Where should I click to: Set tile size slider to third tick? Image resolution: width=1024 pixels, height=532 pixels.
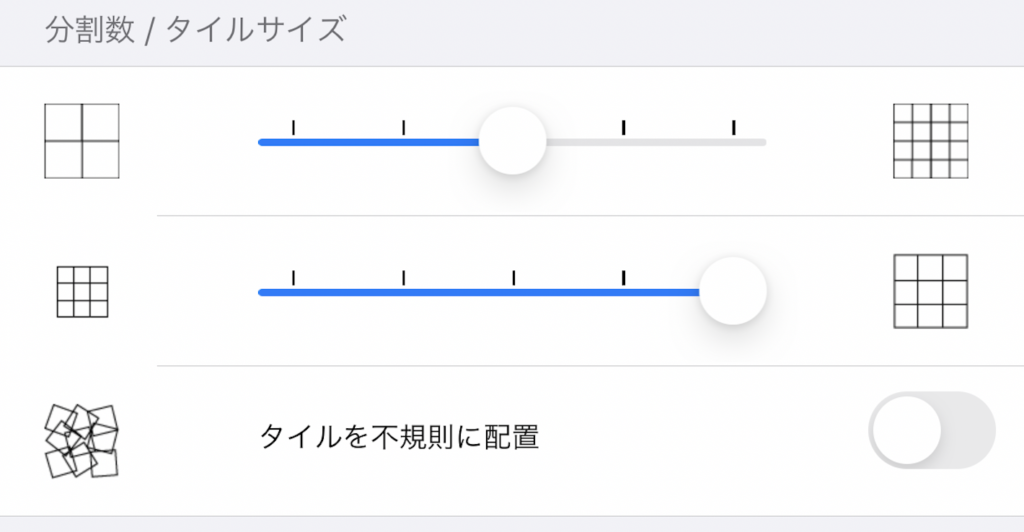(513, 292)
